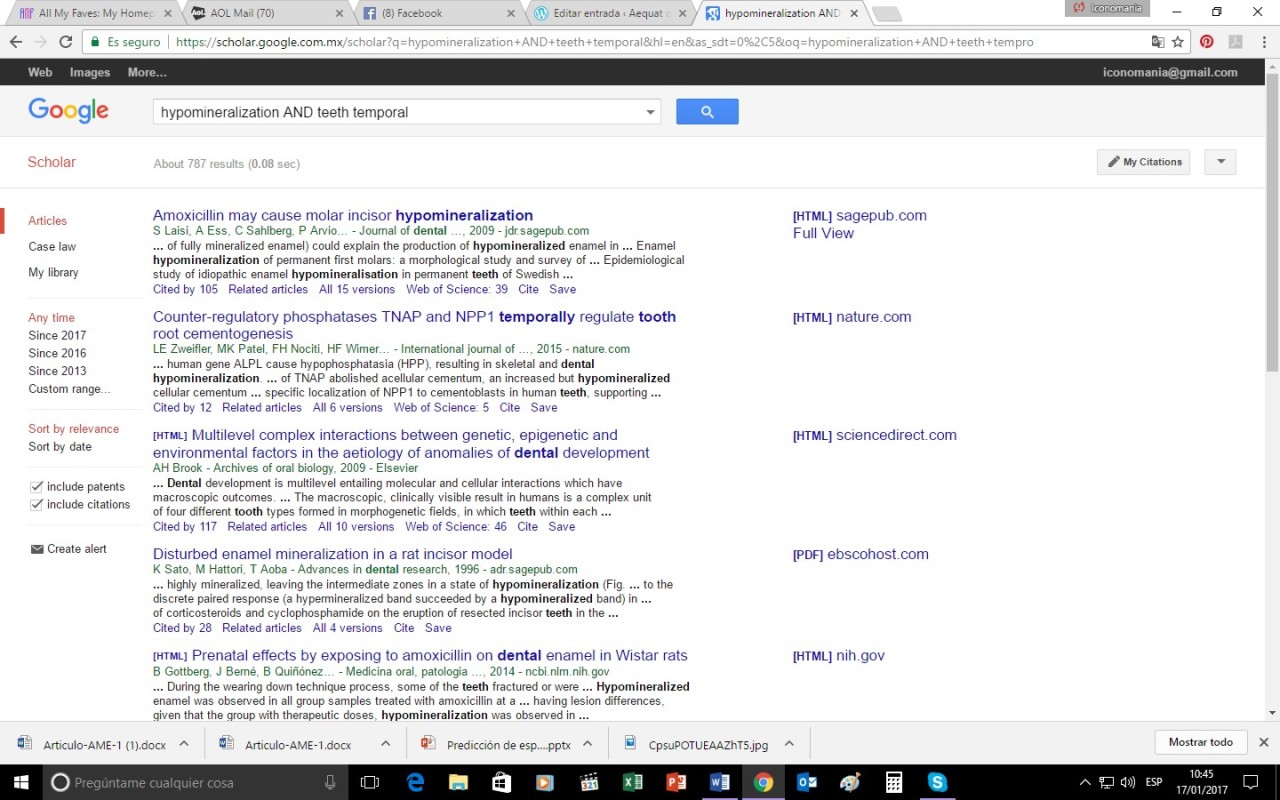The image size is (1280, 800).
Task: Open Task View on the taskbar
Action: (370, 782)
